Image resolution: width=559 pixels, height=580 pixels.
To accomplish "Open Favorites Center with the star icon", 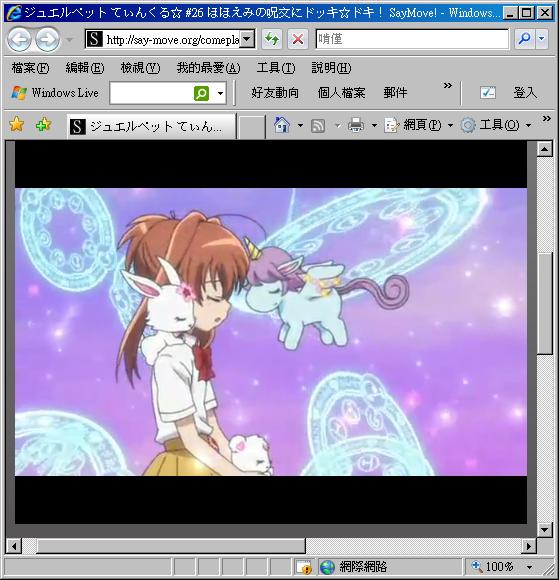I will pos(17,125).
